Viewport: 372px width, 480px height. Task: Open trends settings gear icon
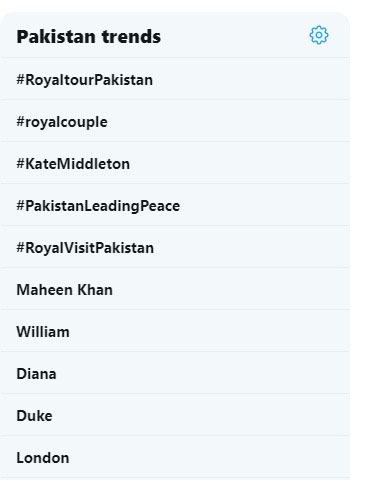coord(319,35)
